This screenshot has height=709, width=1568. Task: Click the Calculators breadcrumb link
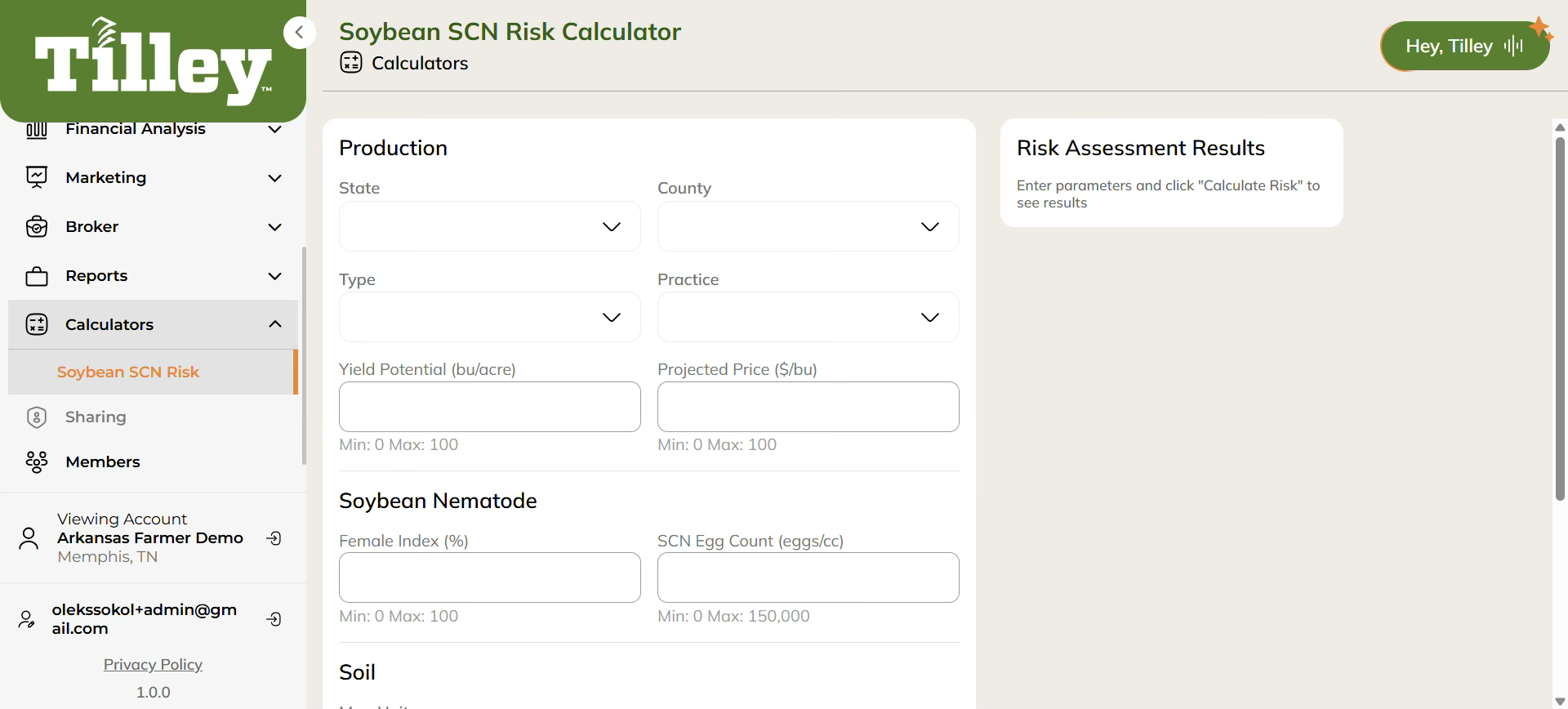coord(420,63)
